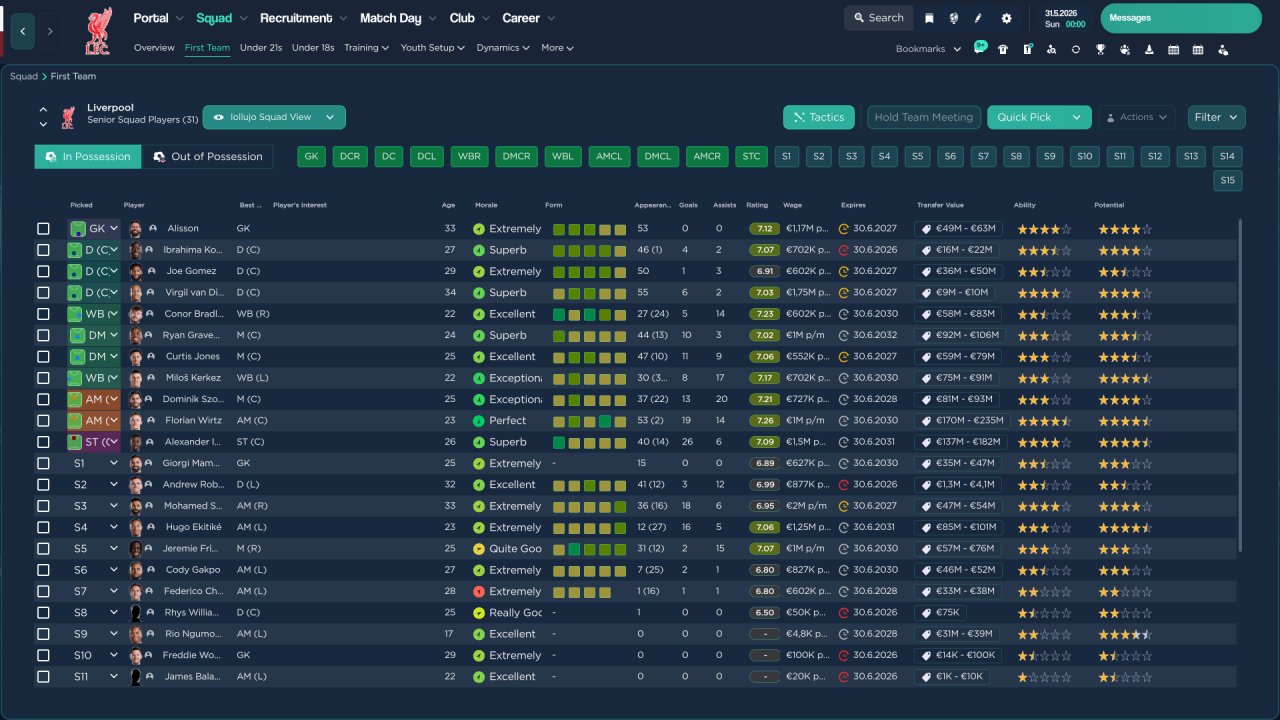Open the Messages button
Screen dimensions: 1280x720
(1181, 18)
